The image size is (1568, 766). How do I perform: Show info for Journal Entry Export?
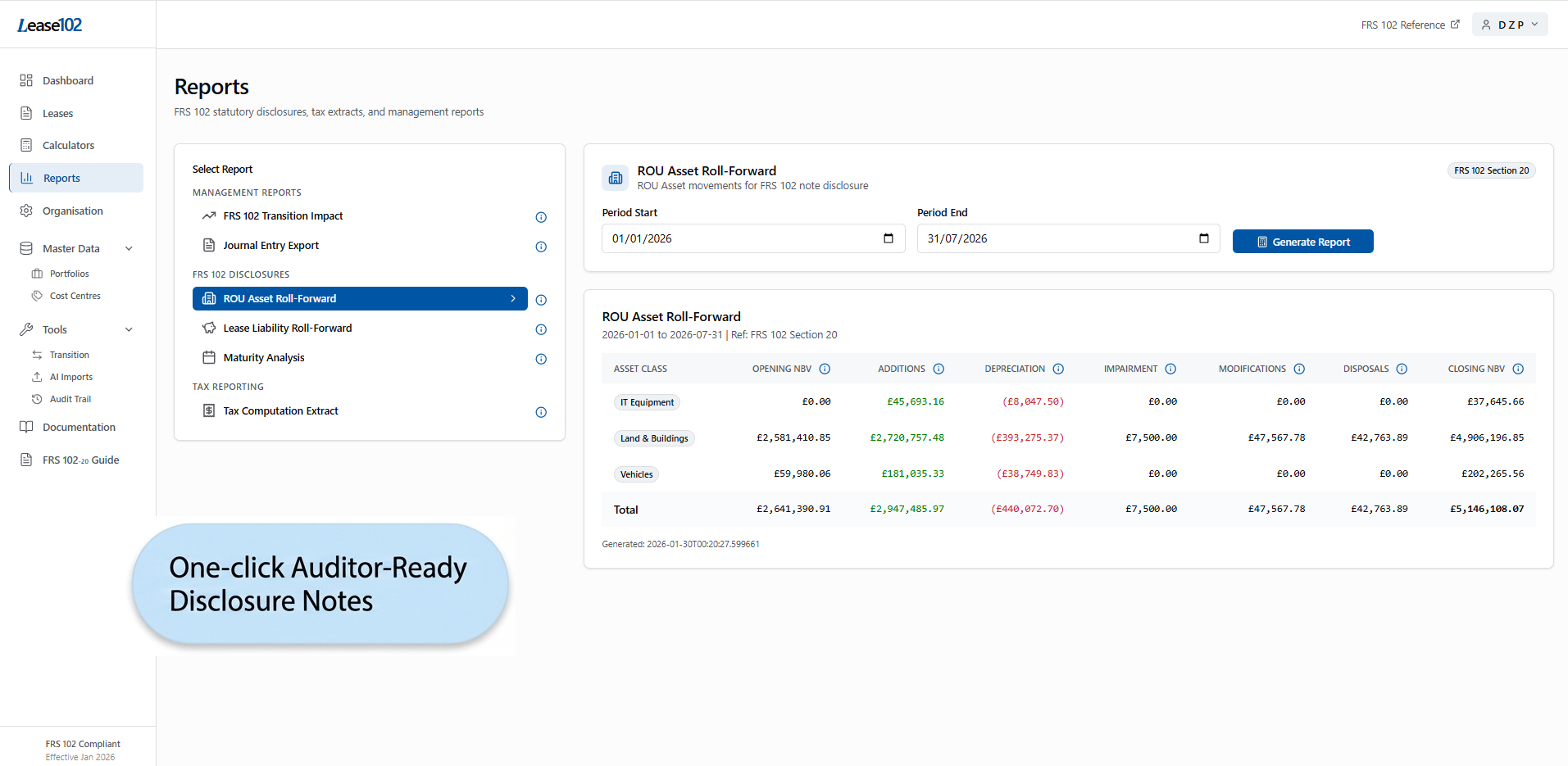click(x=541, y=247)
